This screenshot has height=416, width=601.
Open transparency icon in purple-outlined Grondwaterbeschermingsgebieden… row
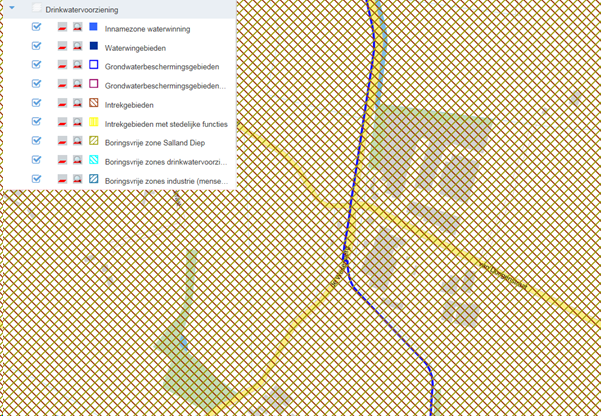coord(62,84)
